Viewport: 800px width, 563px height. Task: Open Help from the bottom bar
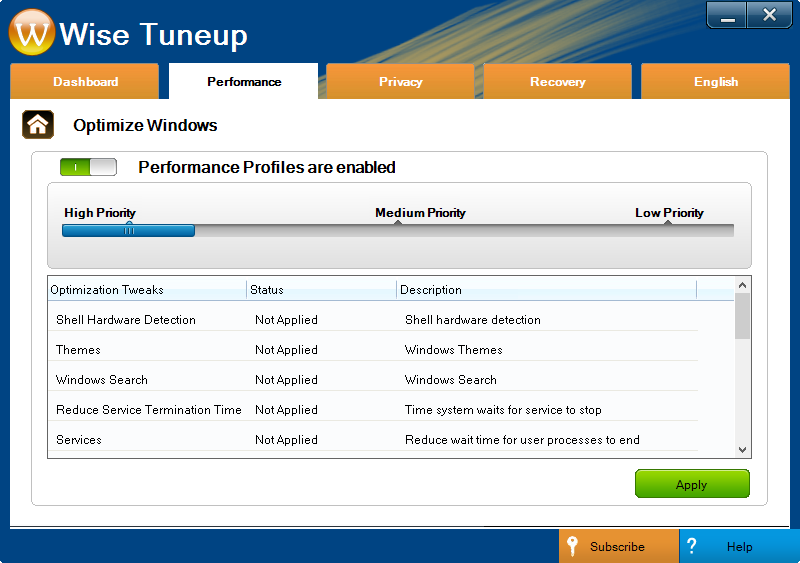[x=739, y=546]
